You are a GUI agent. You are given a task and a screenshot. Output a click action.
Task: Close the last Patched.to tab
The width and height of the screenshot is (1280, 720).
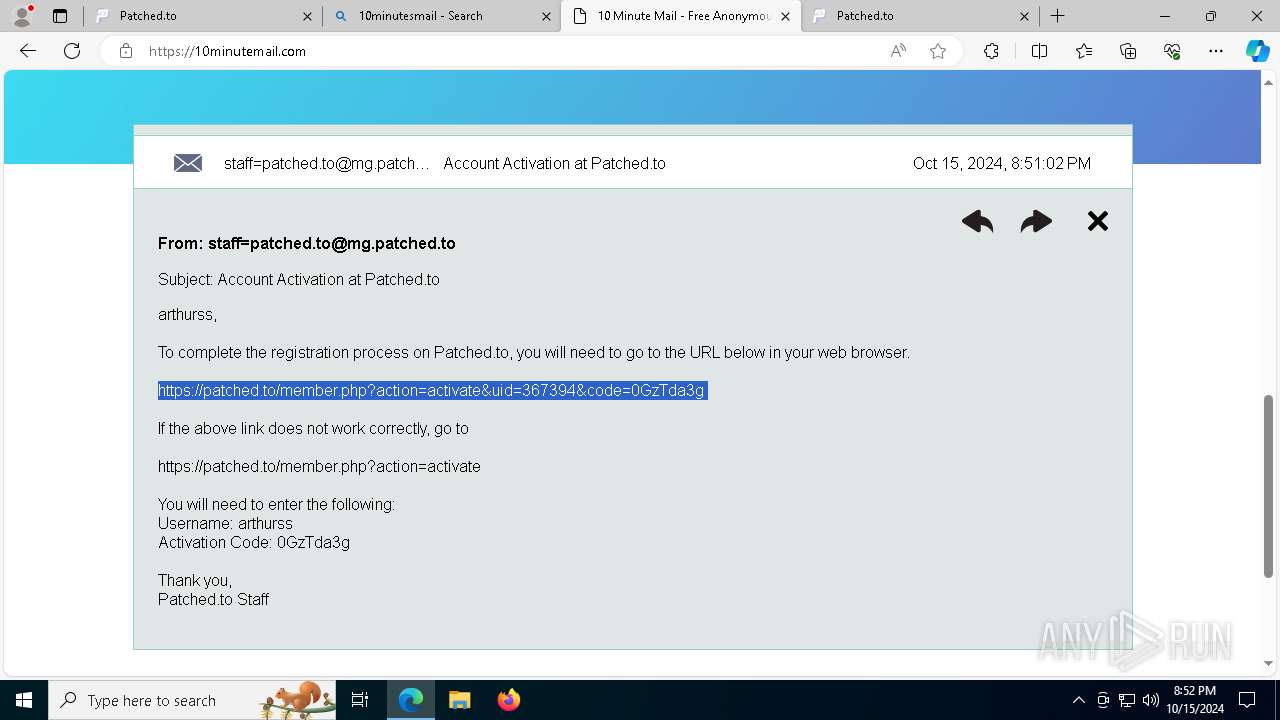point(1024,16)
